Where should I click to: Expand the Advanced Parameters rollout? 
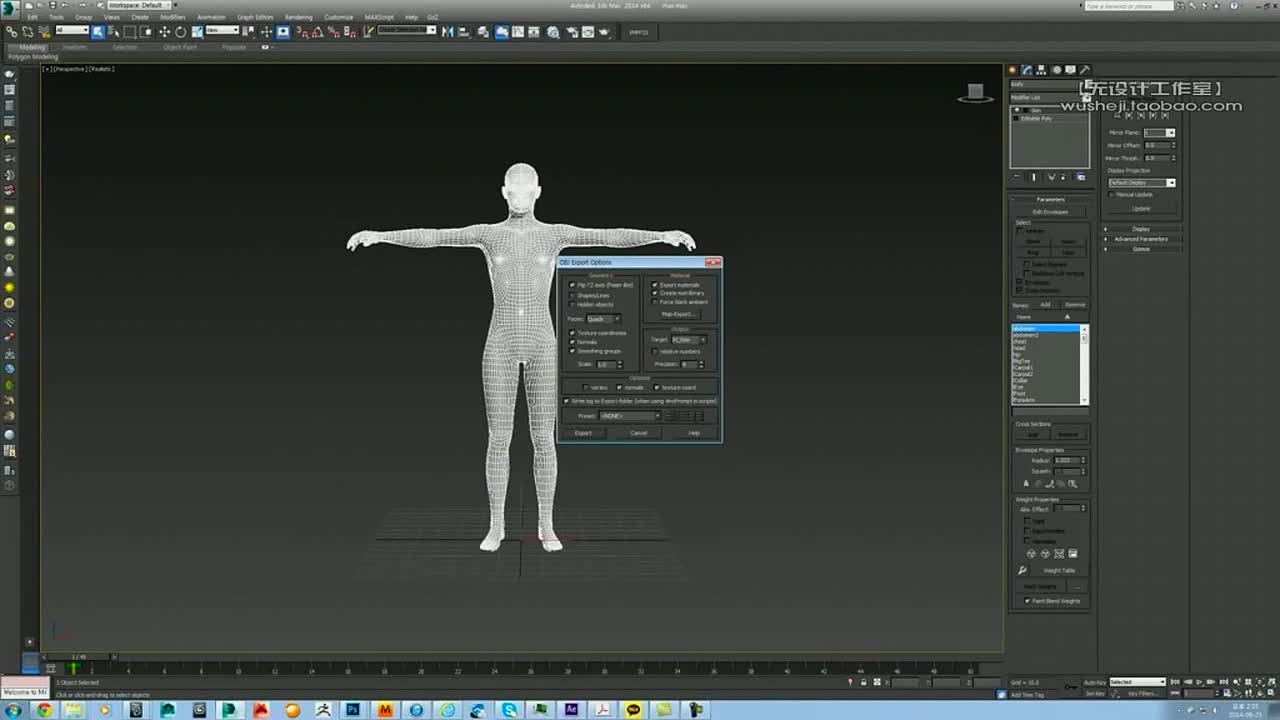pos(1141,239)
